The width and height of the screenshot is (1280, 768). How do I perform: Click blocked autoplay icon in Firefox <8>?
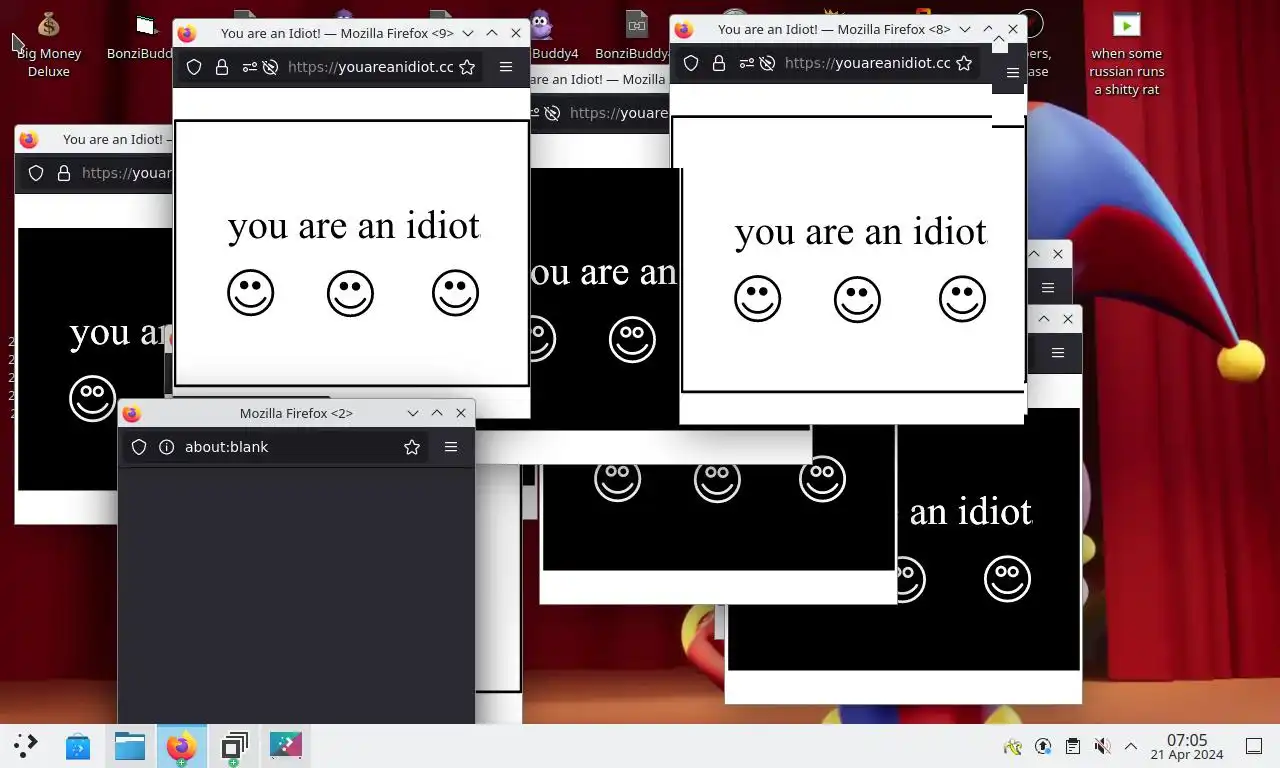767,63
